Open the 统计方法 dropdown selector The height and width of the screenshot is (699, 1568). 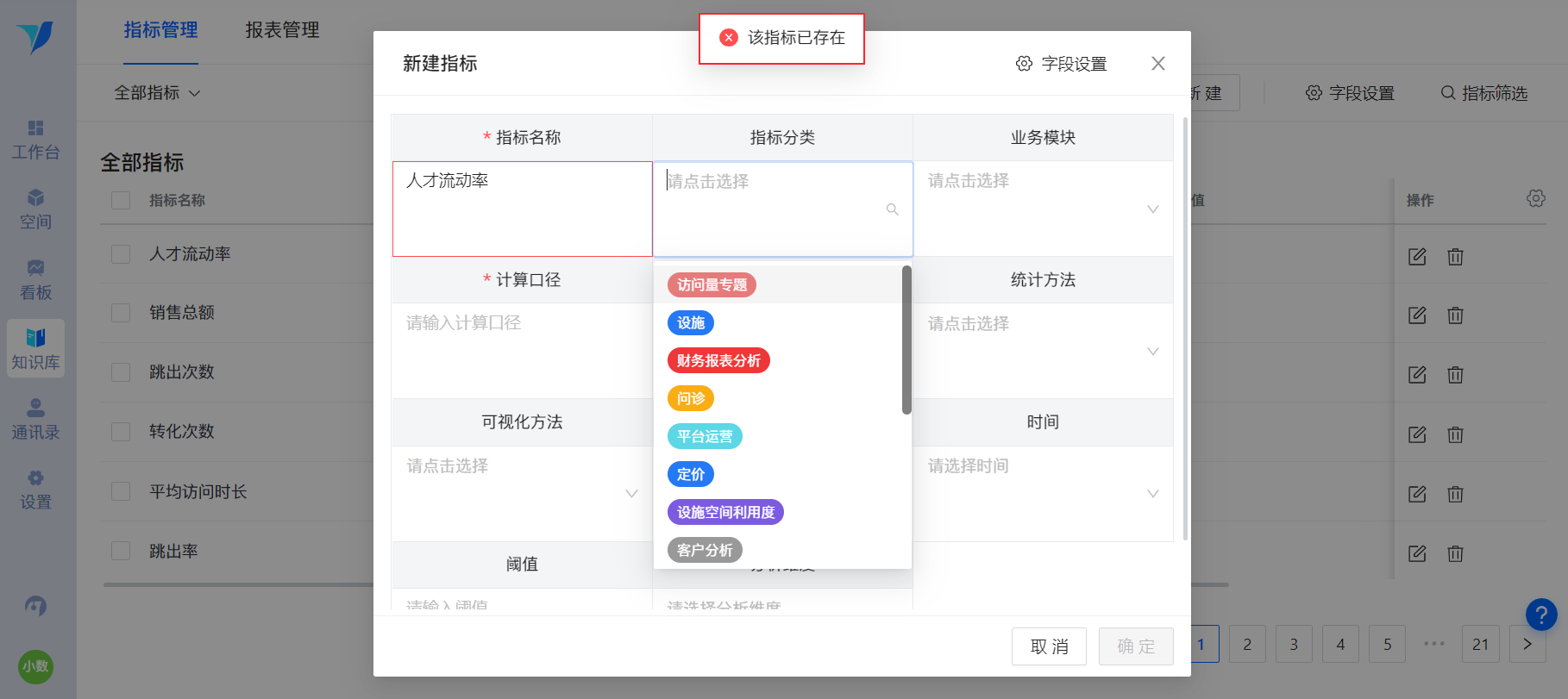click(x=1043, y=351)
